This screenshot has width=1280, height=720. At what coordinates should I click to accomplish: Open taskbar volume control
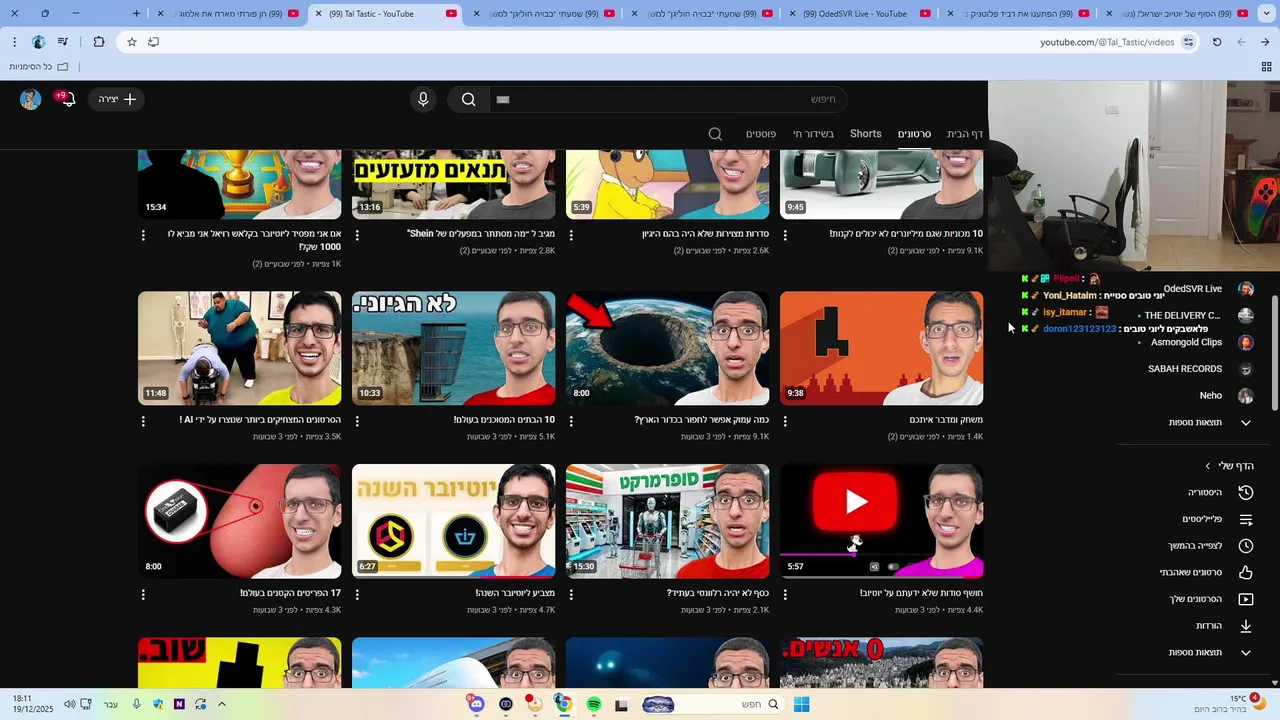pos(69,704)
